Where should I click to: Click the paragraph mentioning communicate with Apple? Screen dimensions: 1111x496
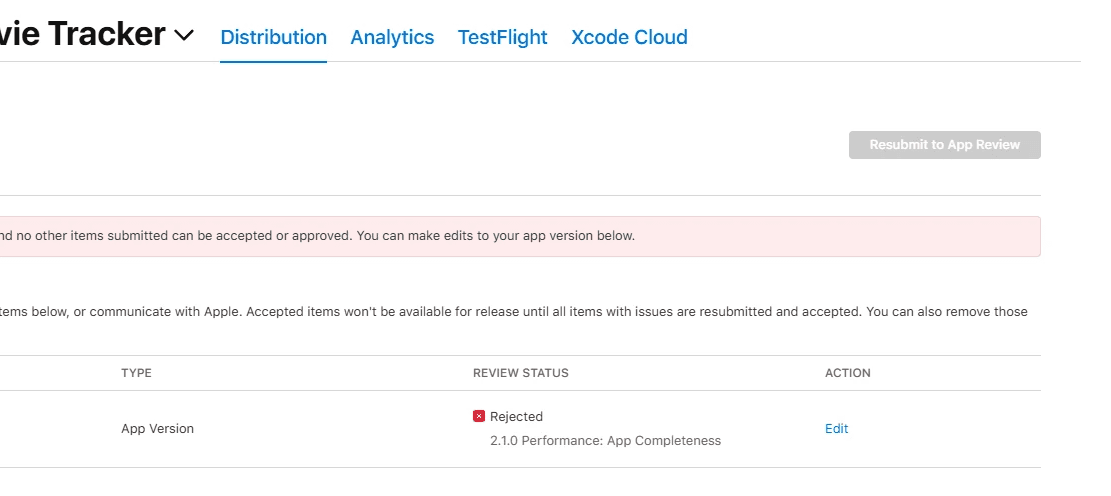coord(514,312)
